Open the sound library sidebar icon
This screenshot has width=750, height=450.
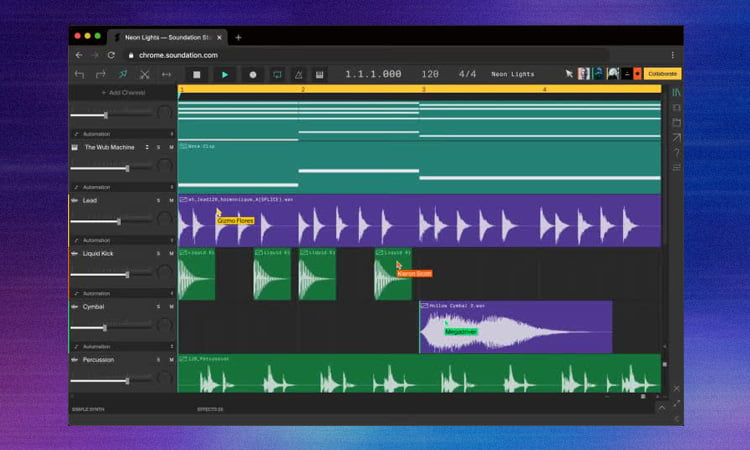pos(676,92)
